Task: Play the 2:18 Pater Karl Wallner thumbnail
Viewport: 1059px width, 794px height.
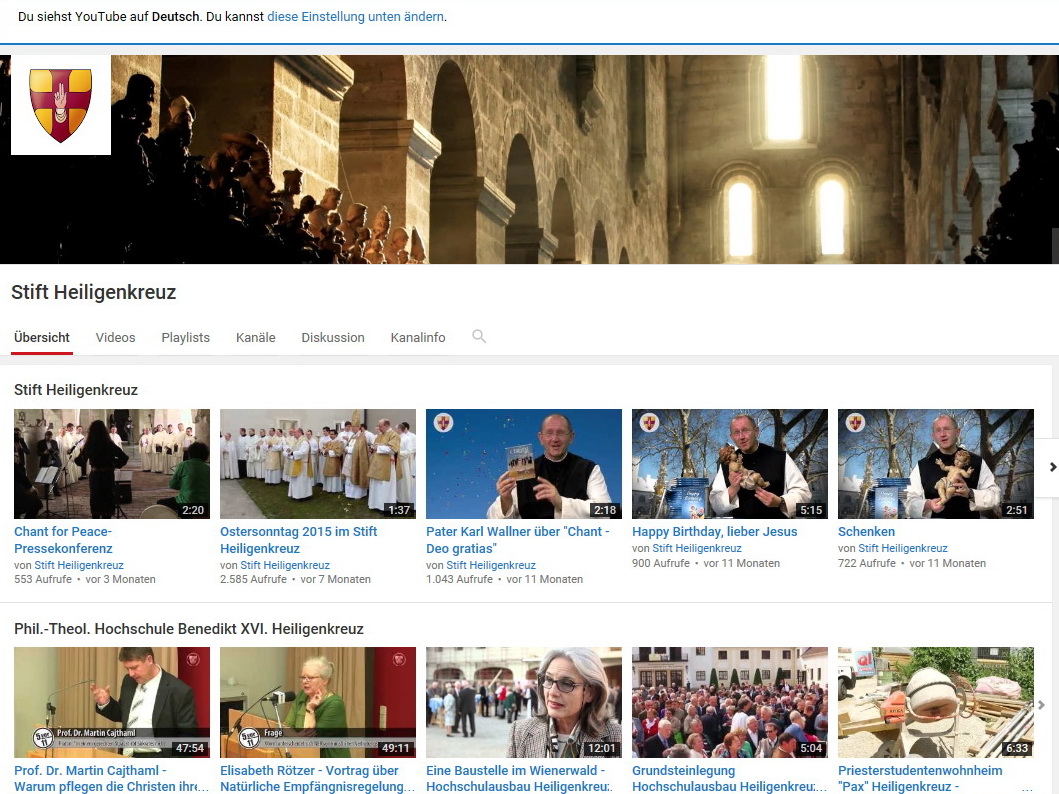Action: 524,464
